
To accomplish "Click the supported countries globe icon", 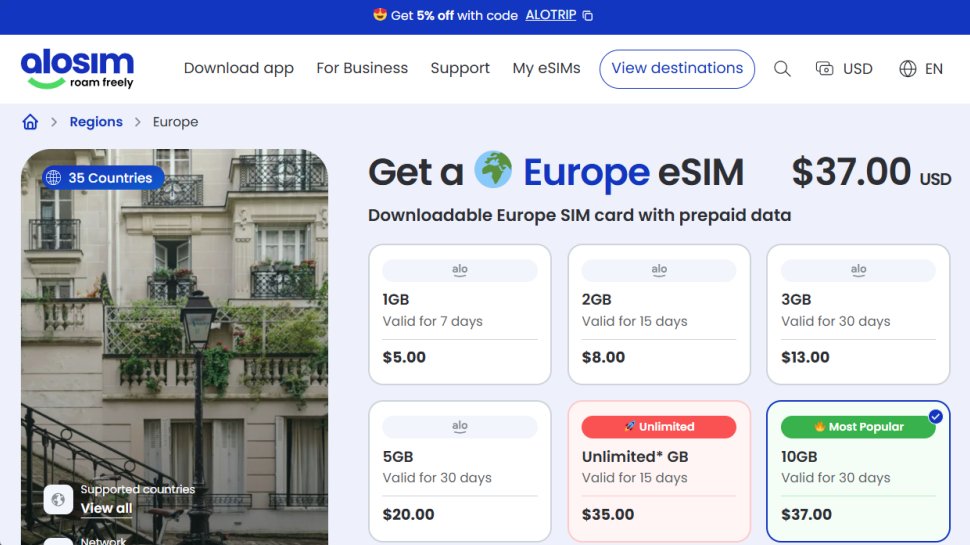I will (x=58, y=498).
